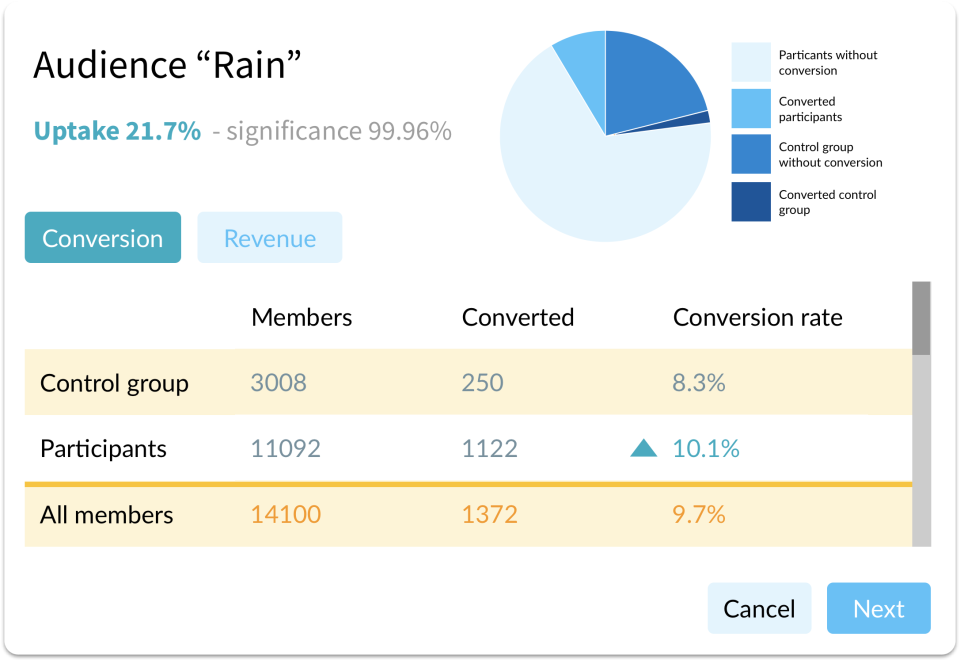Click the Members column header
The width and height of the screenshot is (960, 663).
pyautogui.click(x=302, y=318)
